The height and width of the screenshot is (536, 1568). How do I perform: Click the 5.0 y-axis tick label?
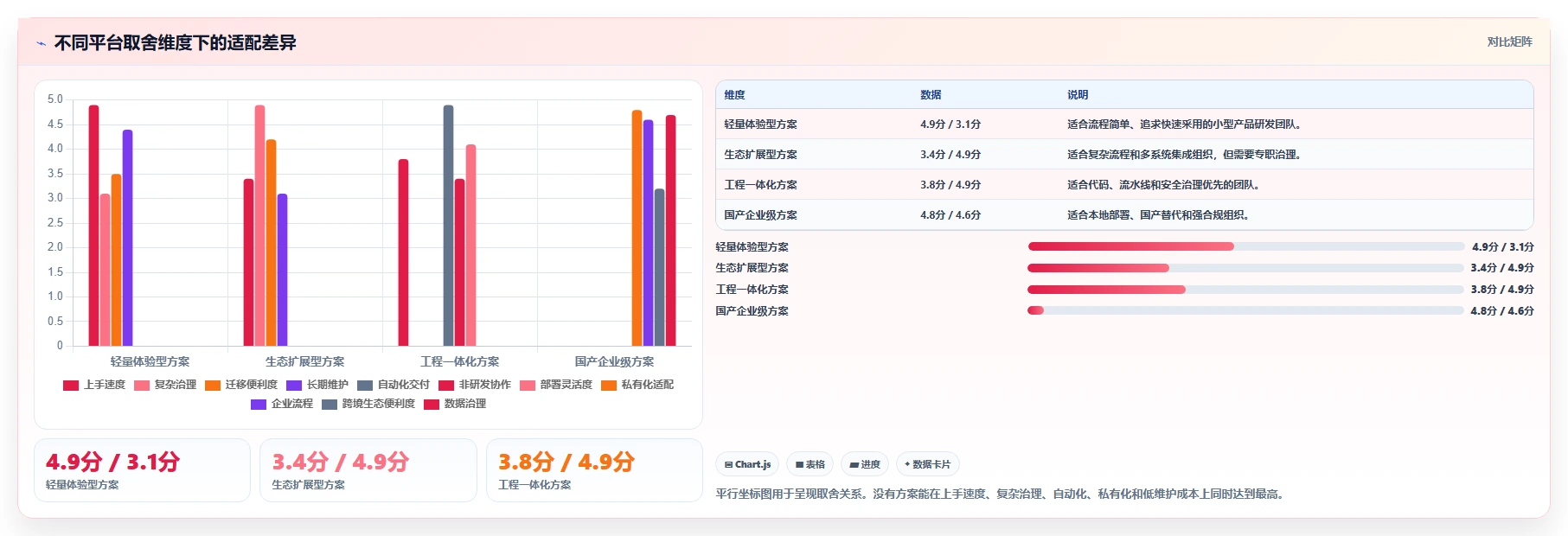[x=55, y=99]
